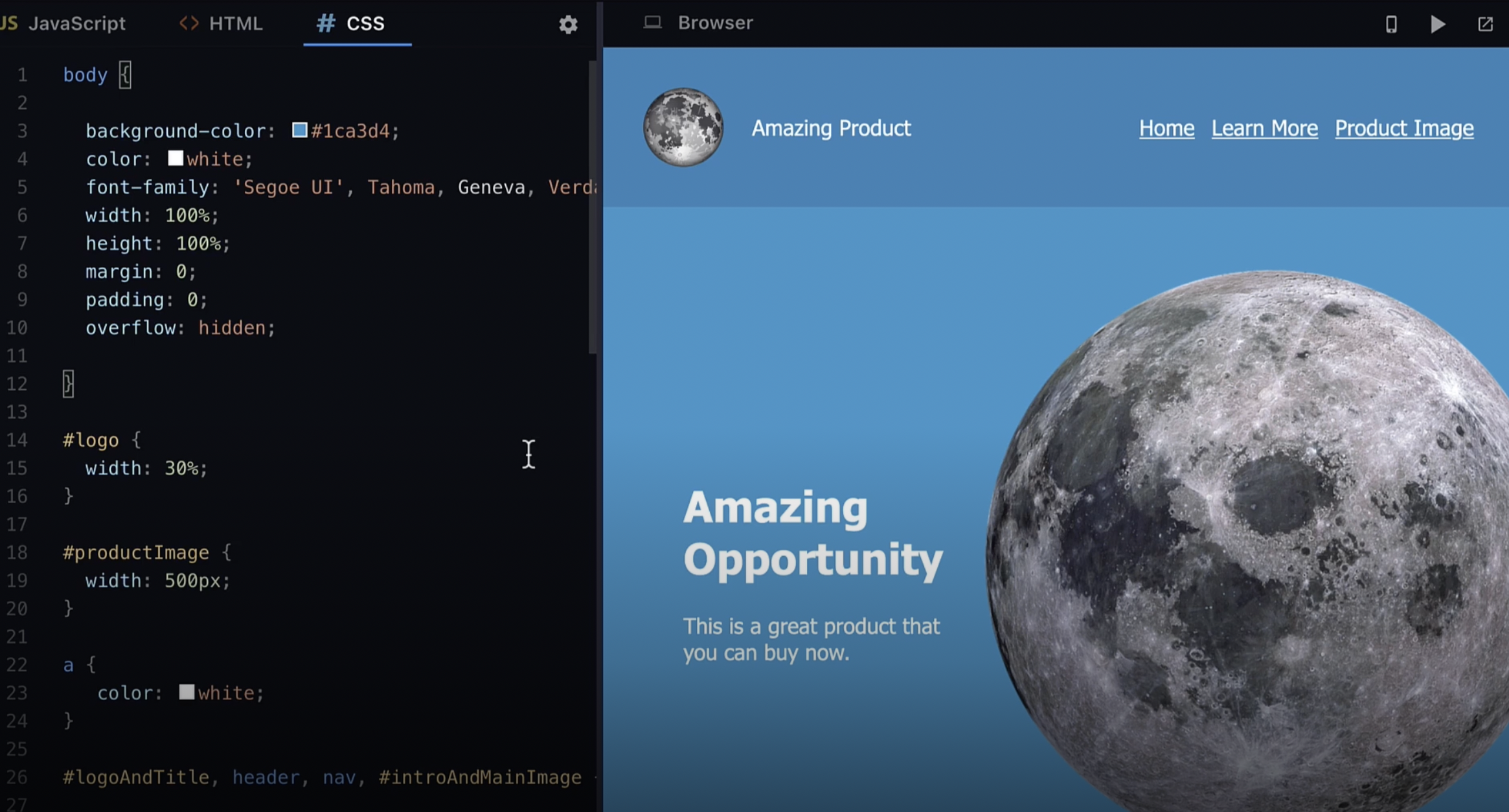Click the Browser panel label
Screen dimensions: 1509x812
point(715,23)
